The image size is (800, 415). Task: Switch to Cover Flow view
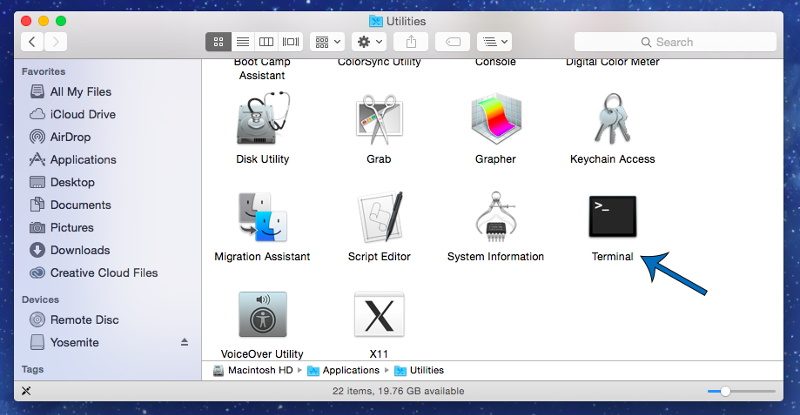coord(291,42)
